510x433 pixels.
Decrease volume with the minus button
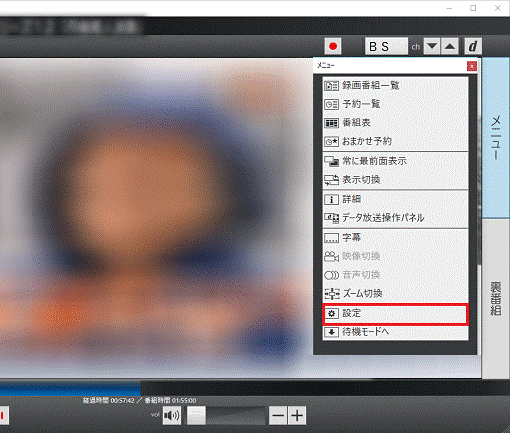click(x=278, y=415)
